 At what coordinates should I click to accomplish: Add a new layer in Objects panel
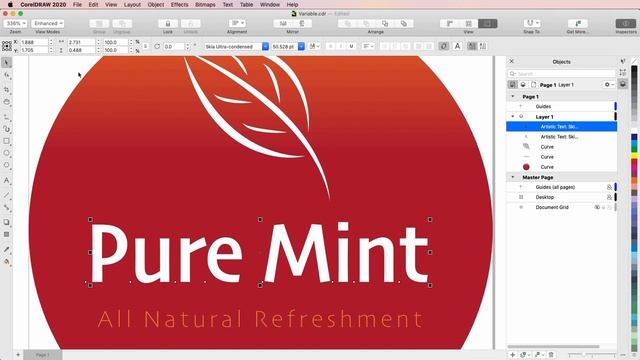click(513, 355)
